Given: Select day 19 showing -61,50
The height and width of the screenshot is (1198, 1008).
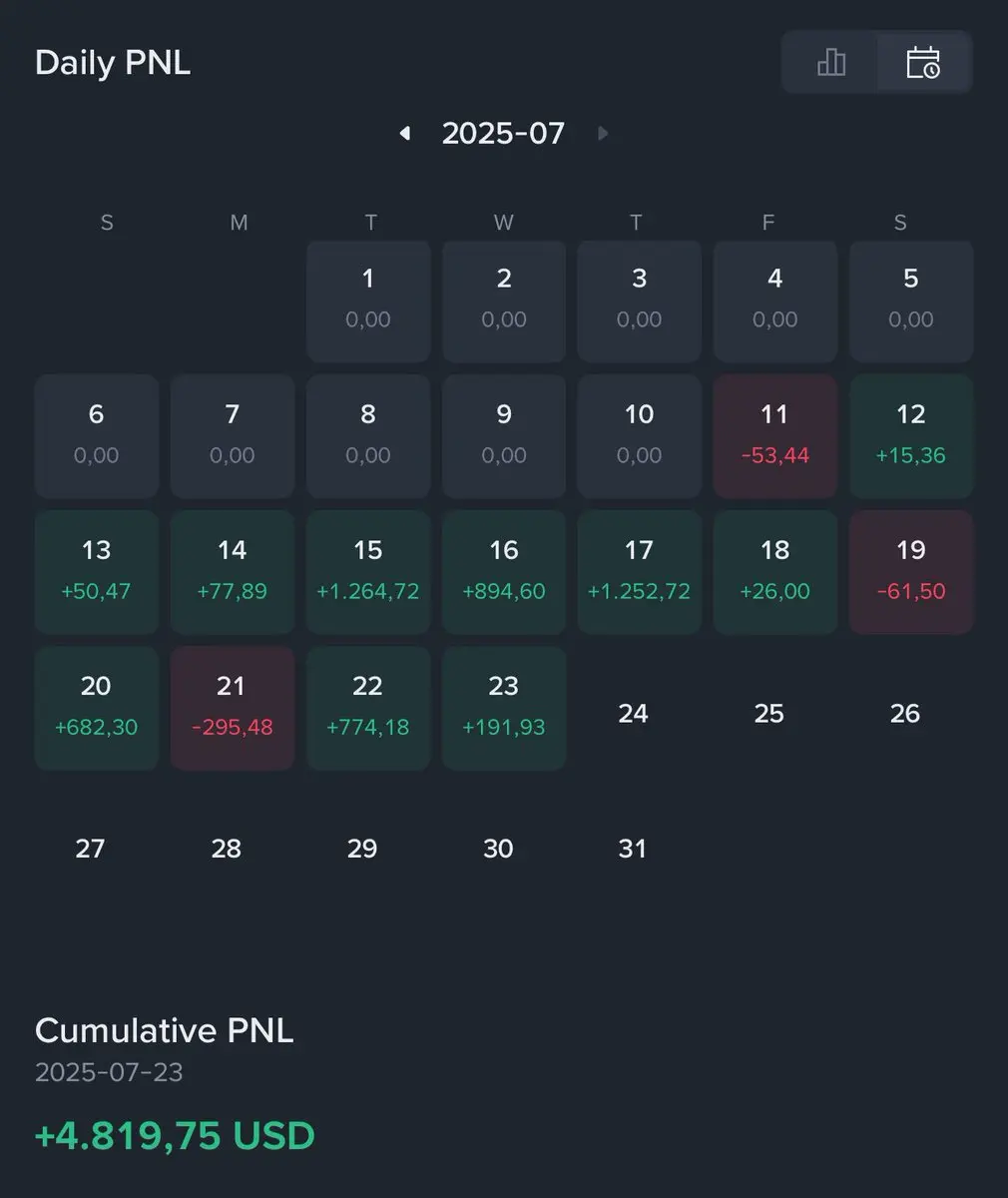Looking at the screenshot, I should [911, 572].
